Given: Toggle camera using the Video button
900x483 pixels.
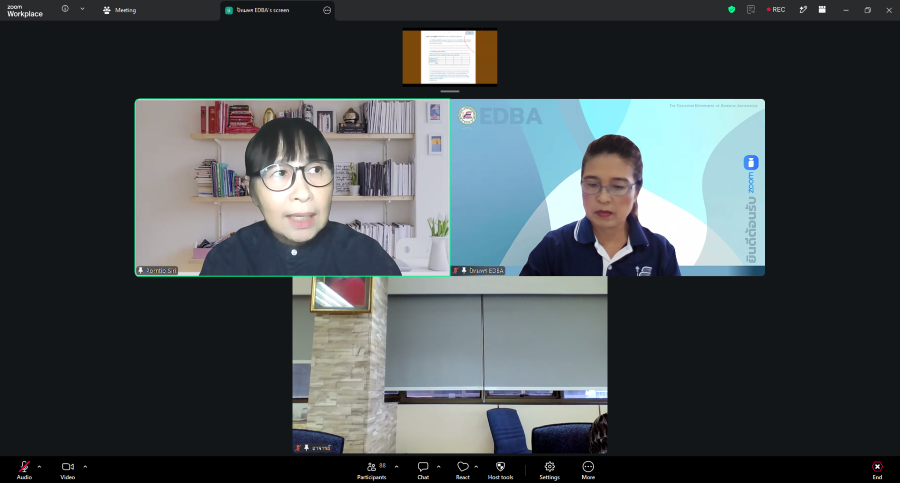Looking at the screenshot, I should tap(68, 469).
